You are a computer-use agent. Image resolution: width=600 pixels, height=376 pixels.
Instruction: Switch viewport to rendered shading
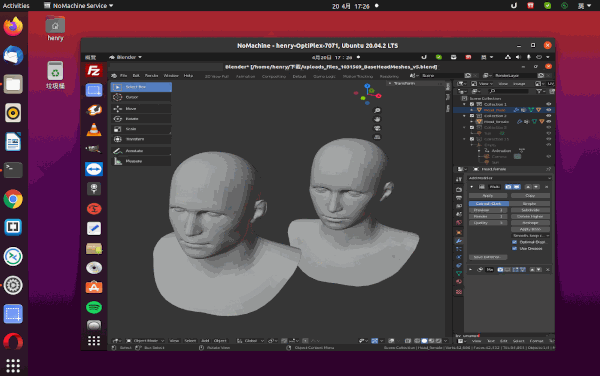tap(439, 341)
